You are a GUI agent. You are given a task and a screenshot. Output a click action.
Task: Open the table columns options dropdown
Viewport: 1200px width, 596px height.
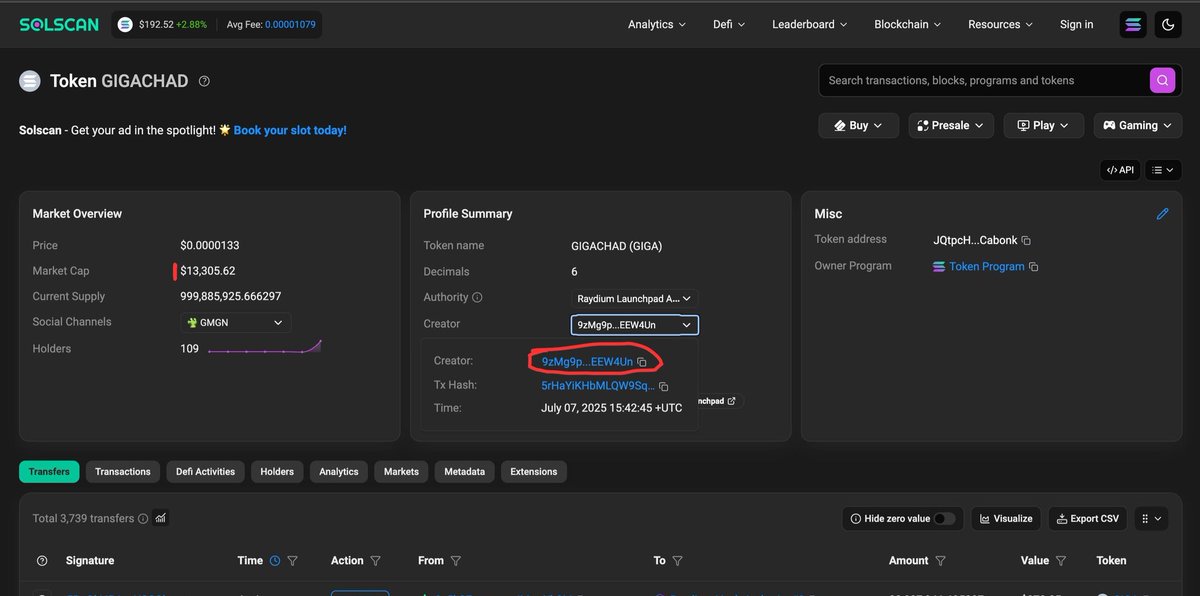(x=1151, y=519)
